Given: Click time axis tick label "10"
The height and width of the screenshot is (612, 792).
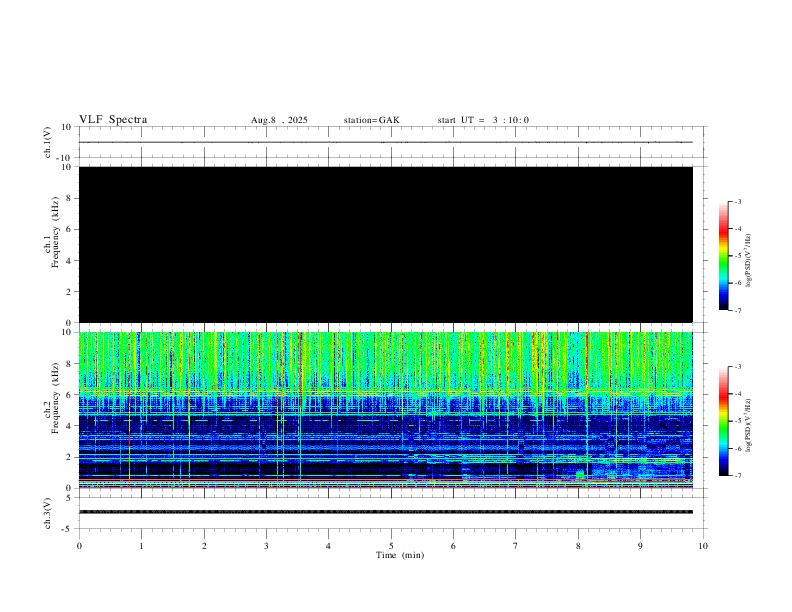Looking at the screenshot, I should (703, 546).
